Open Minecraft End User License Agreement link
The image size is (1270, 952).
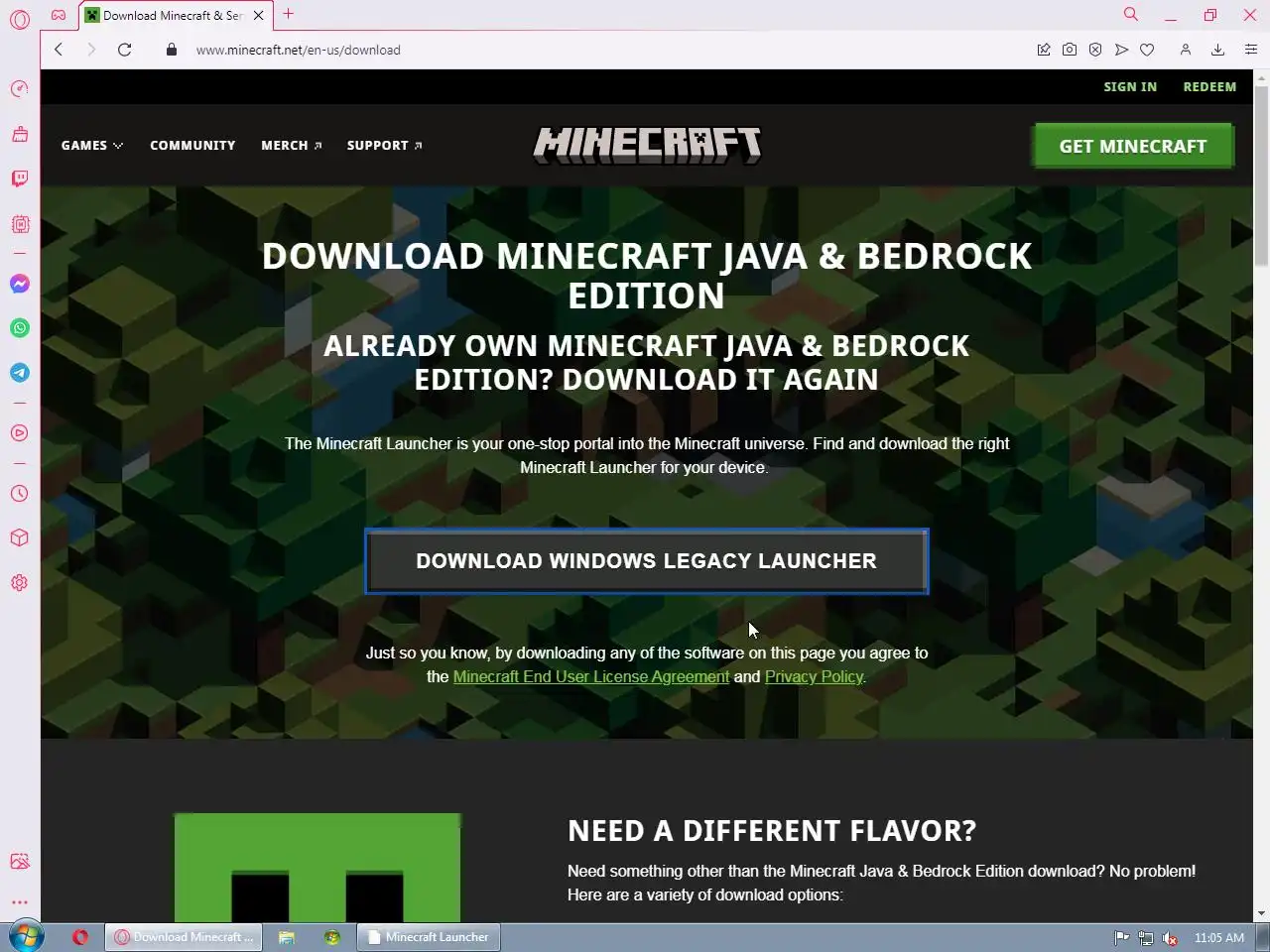point(591,677)
